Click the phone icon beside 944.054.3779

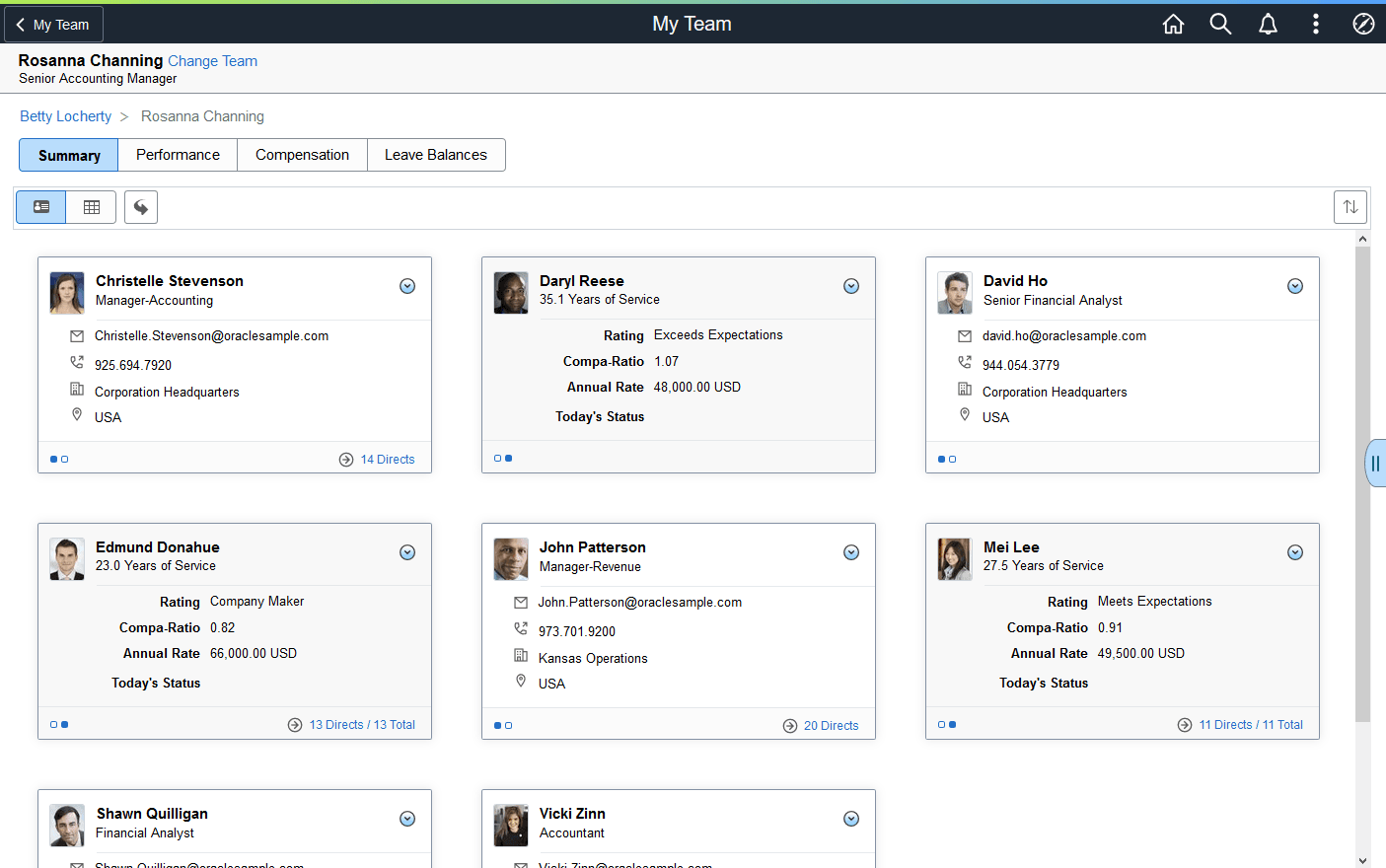pyautogui.click(x=965, y=363)
